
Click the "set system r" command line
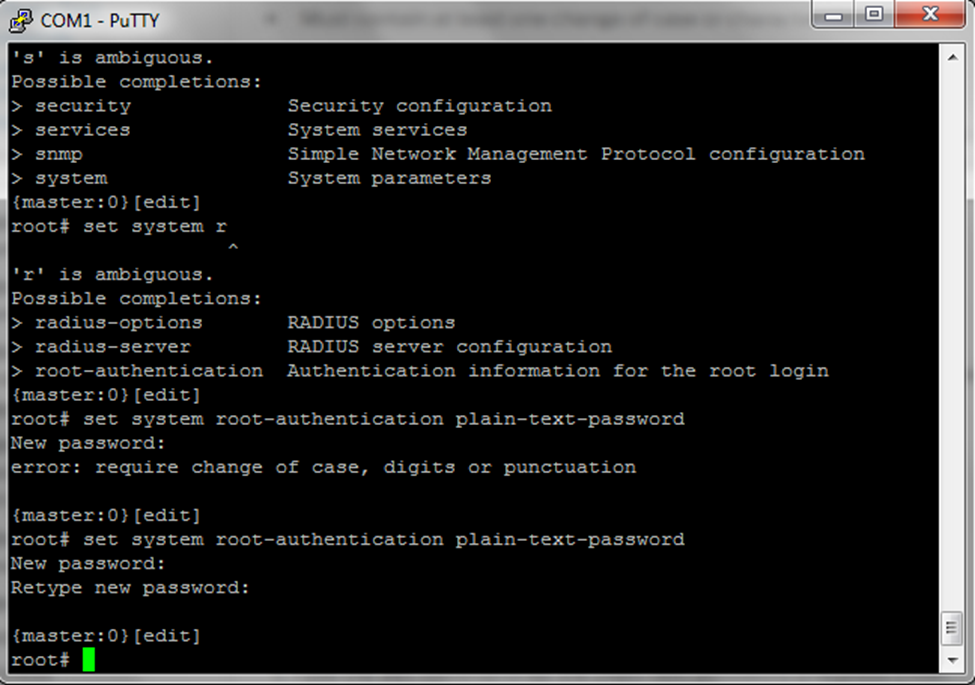[119, 226]
